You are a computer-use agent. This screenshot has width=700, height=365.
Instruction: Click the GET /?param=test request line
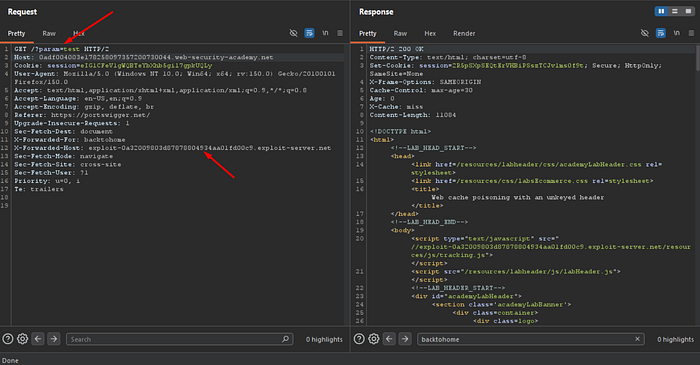[62, 49]
